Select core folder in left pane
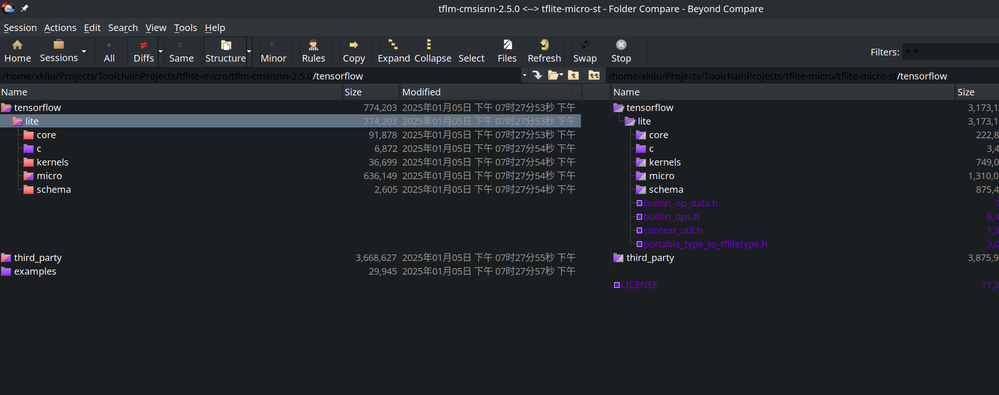 pos(46,135)
